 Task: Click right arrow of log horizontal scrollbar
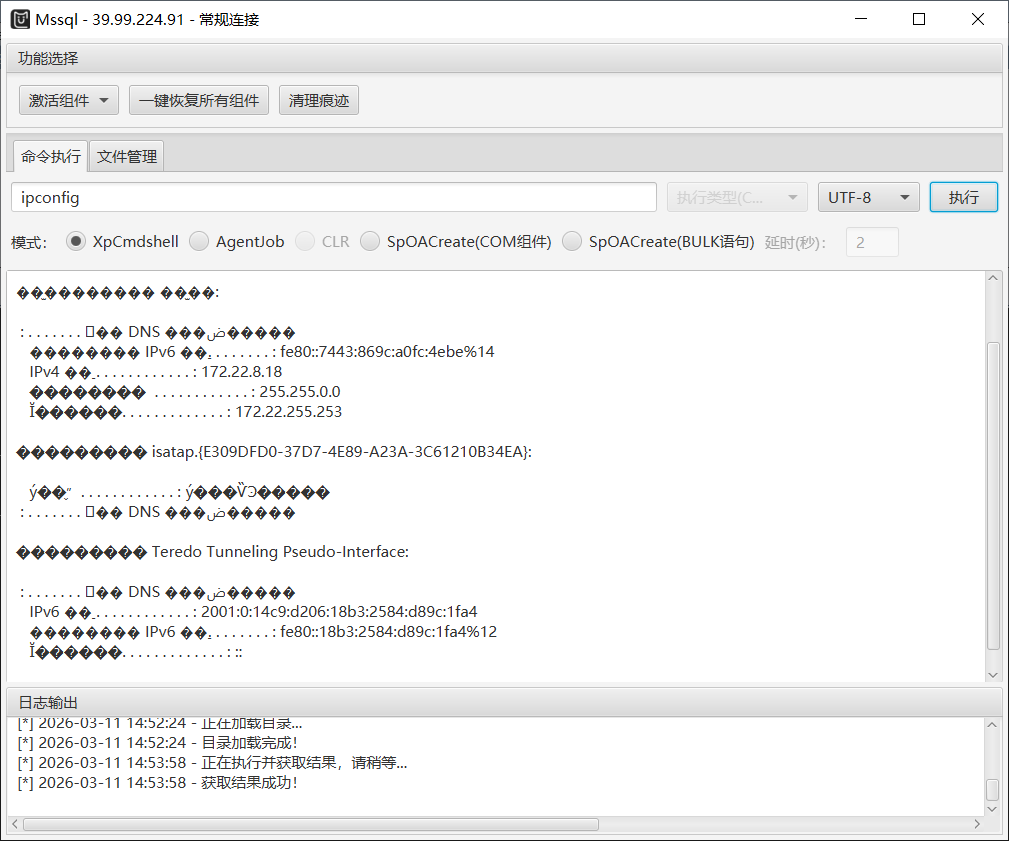[x=978, y=824]
